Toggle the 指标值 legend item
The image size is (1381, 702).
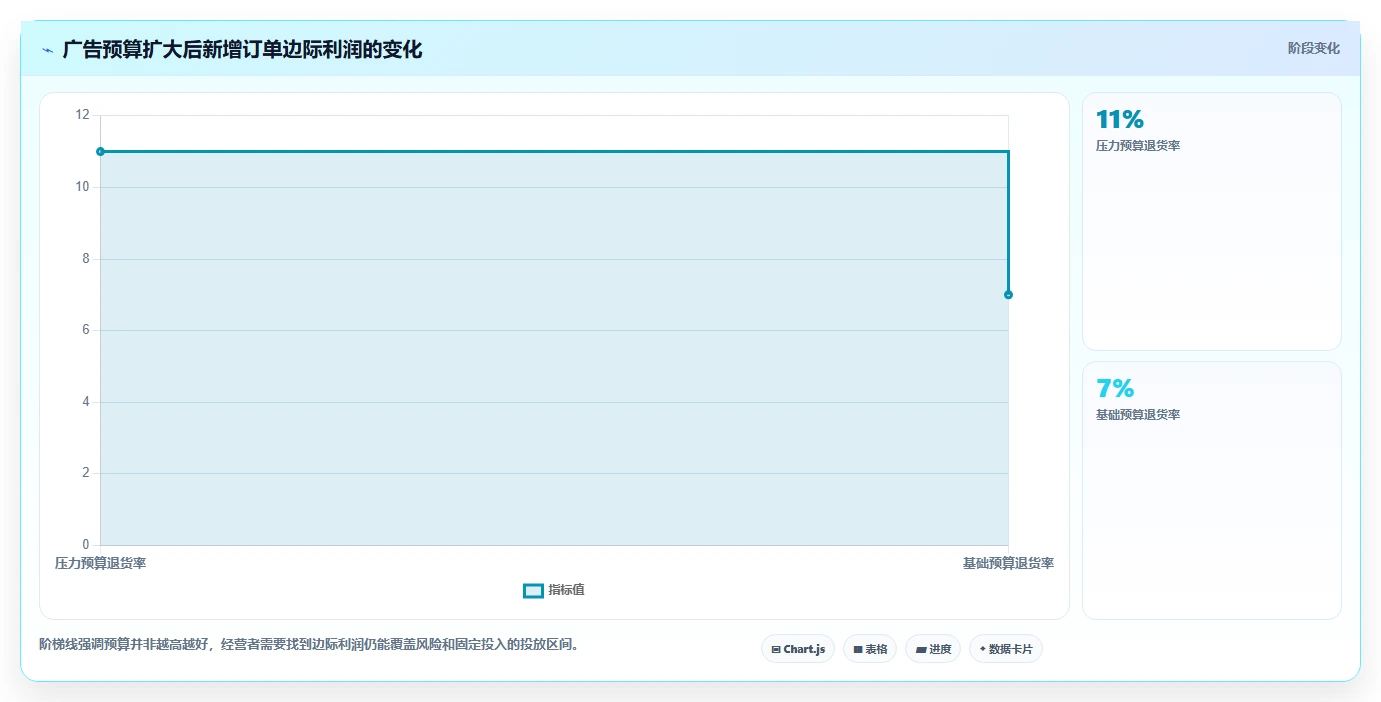pos(554,590)
